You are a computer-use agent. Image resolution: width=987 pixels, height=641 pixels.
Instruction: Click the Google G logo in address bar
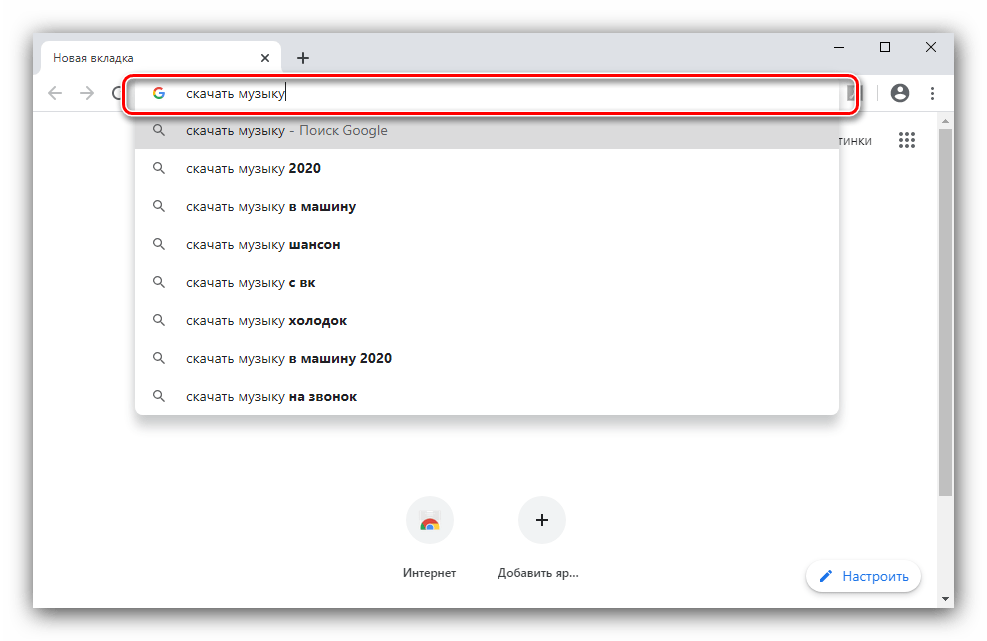click(159, 93)
